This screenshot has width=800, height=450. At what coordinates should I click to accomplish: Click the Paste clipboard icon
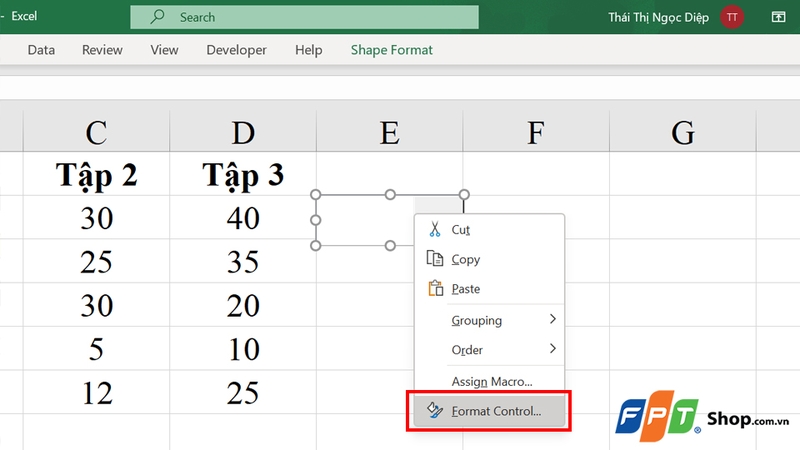point(435,288)
